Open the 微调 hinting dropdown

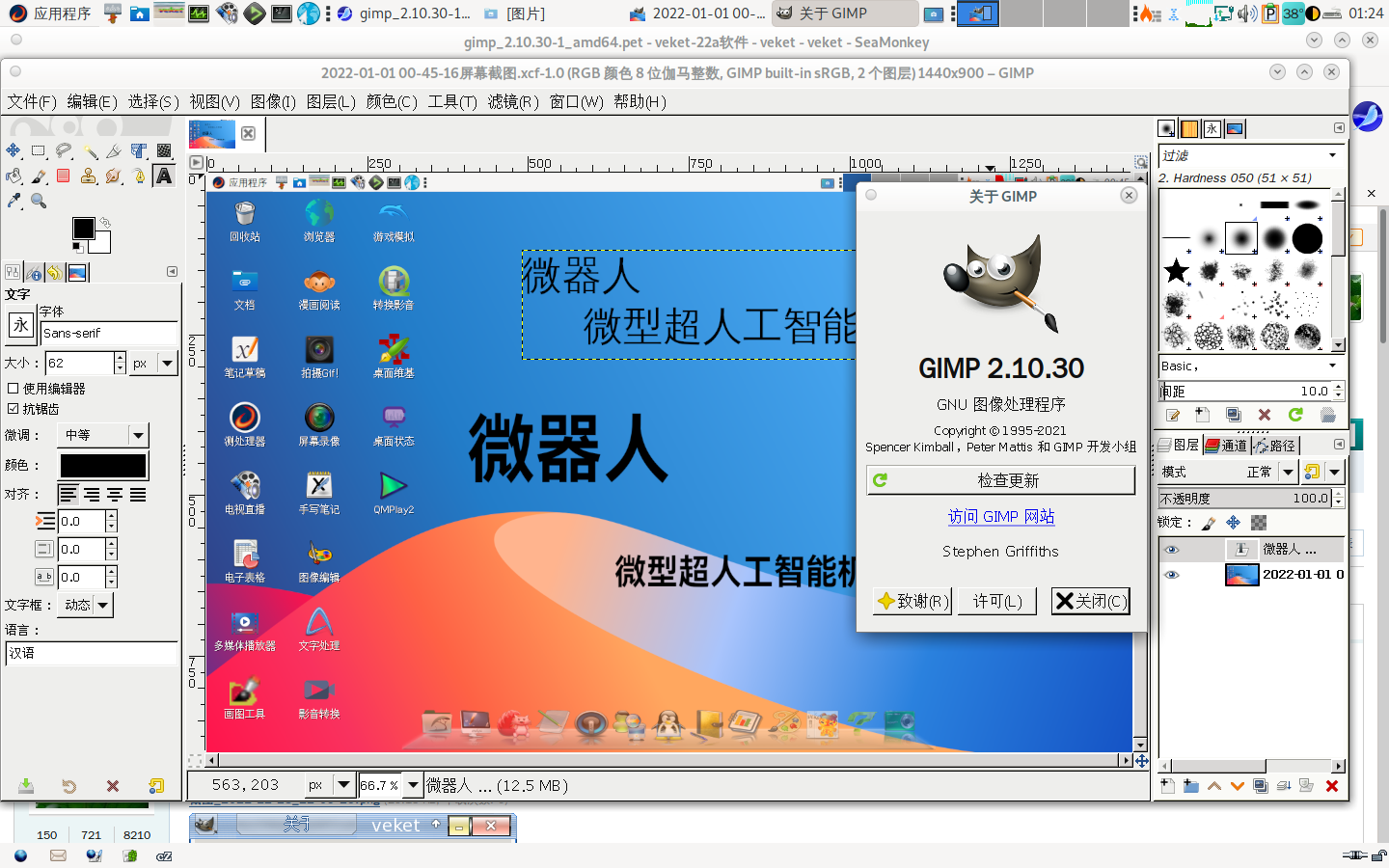[x=102, y=435]
